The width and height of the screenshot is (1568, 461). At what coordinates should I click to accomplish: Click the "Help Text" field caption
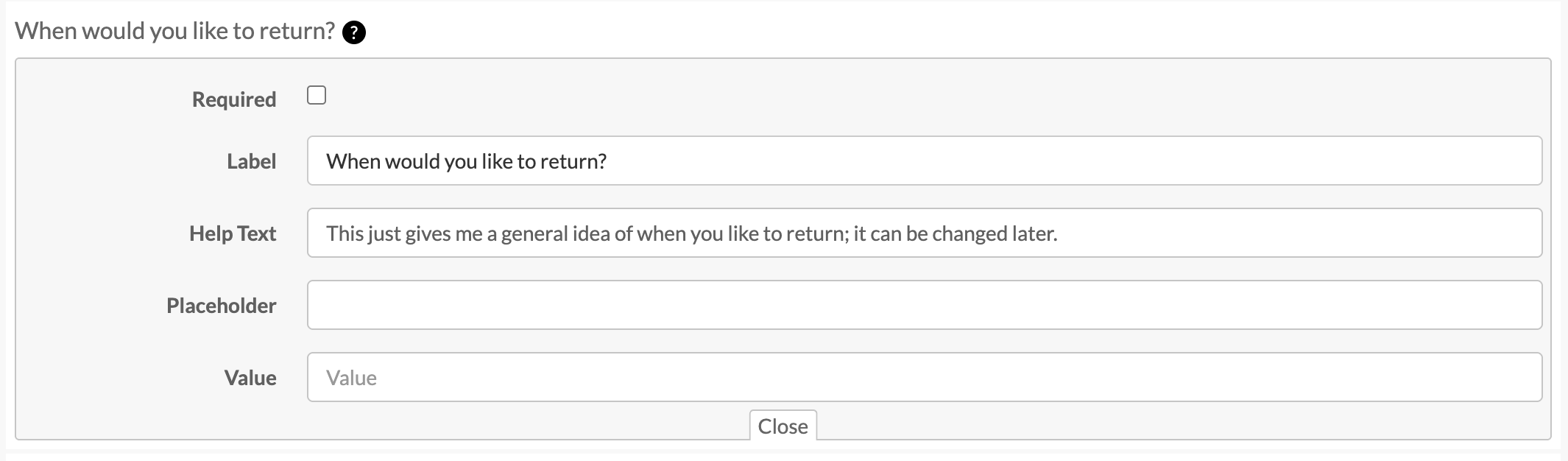(x=233, y=233)
